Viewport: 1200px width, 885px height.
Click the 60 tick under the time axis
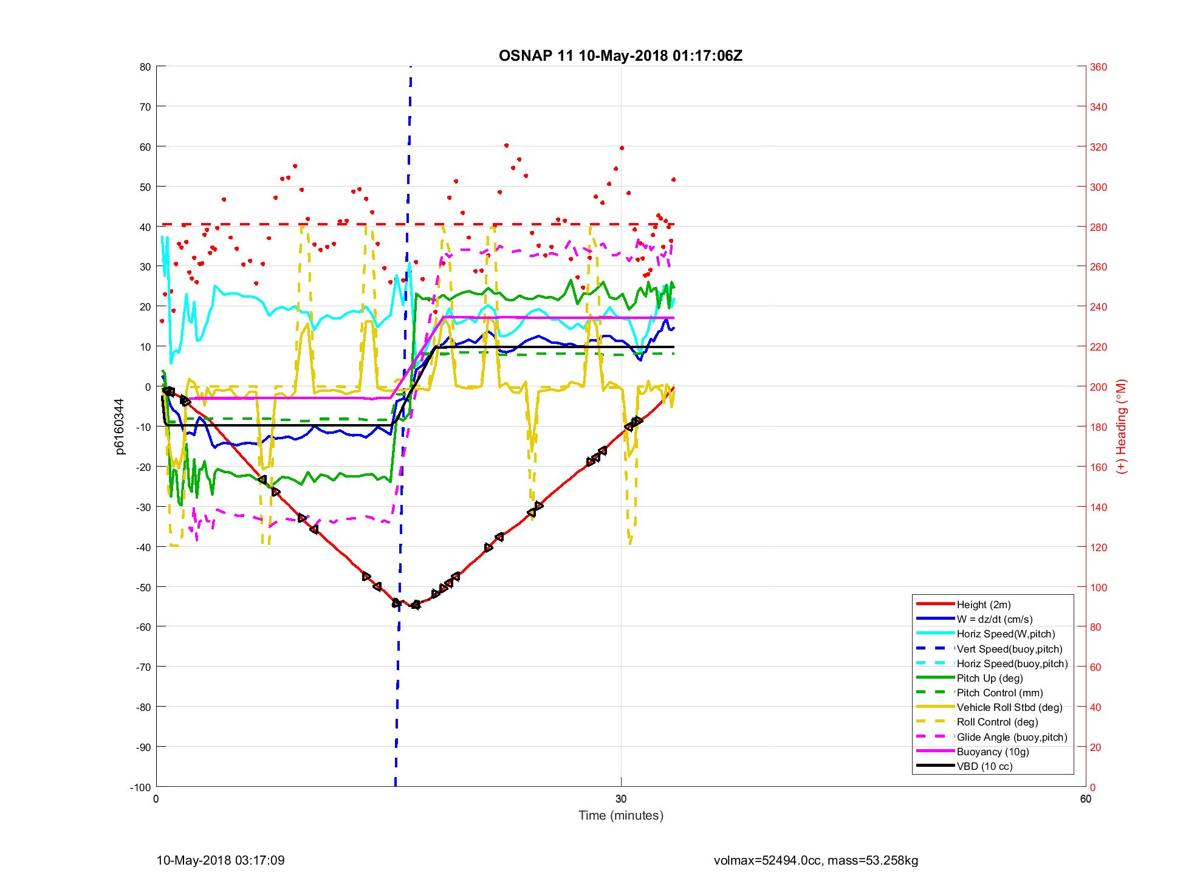1085,799
